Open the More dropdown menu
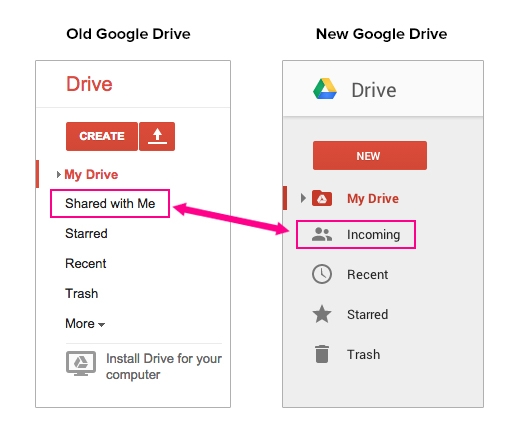 [x=85, y=324]
